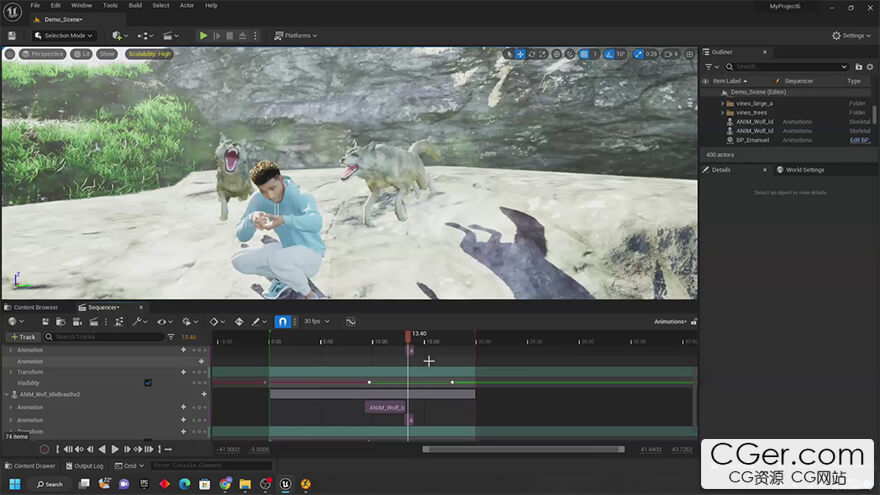The image size is (880, 495).
Task: Select the scale gizmo tool in the viewport
Action: point(543,54)
